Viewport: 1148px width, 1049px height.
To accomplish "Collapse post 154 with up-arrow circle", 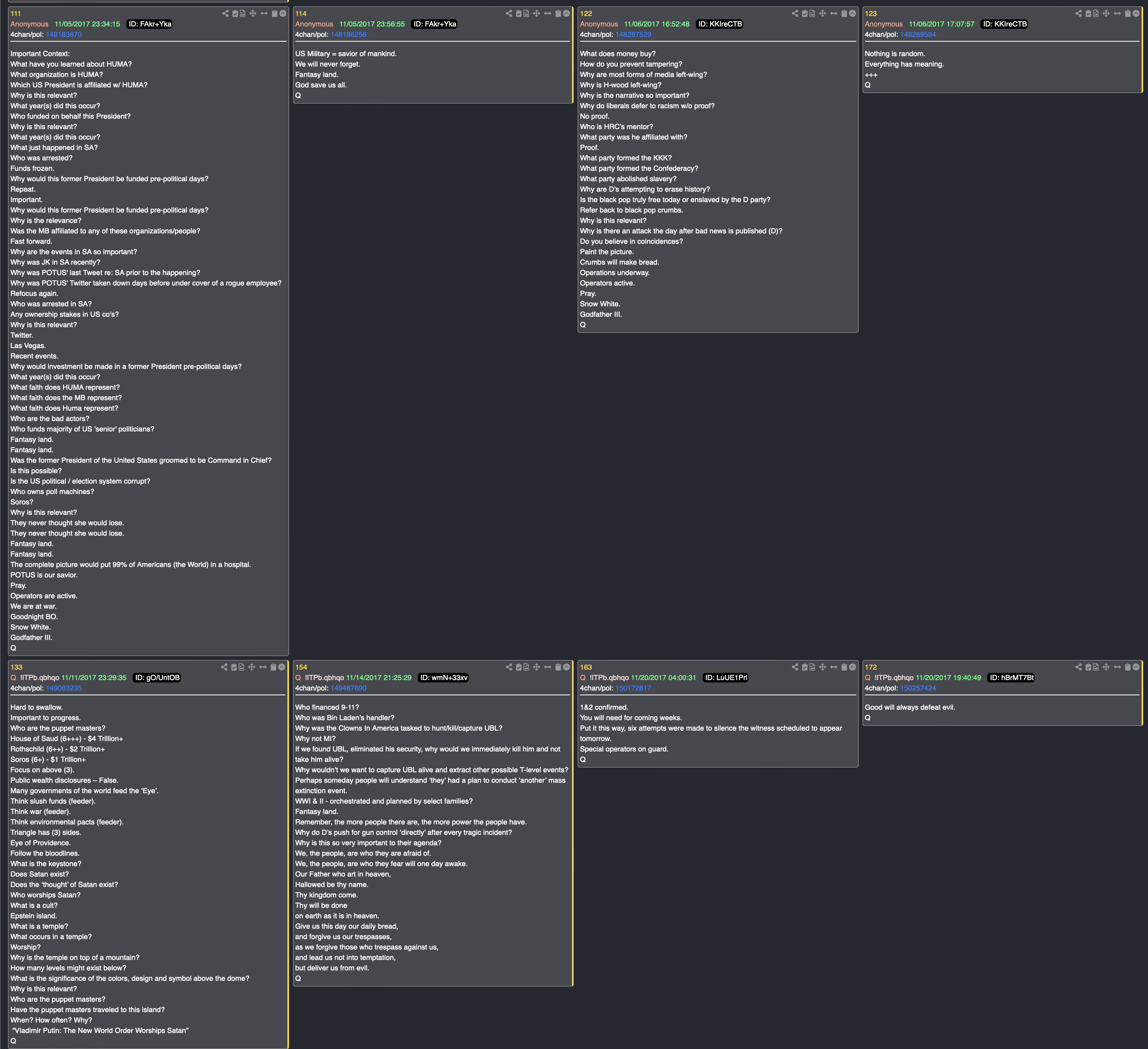I will click(x=567, y=667).
